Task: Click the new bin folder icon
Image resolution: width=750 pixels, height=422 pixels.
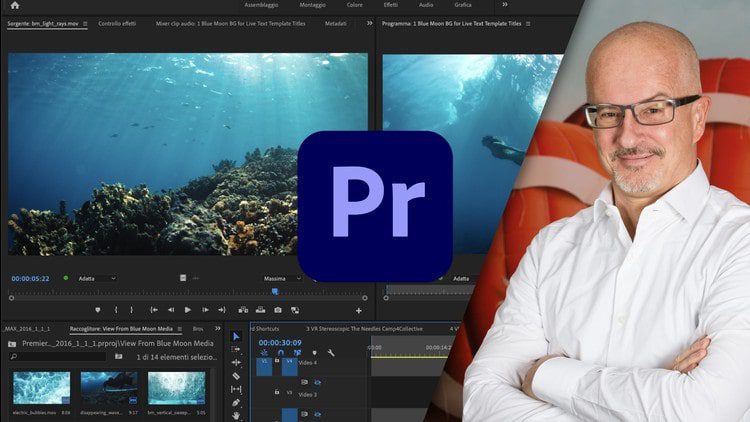Action: (x=118, y=356)
